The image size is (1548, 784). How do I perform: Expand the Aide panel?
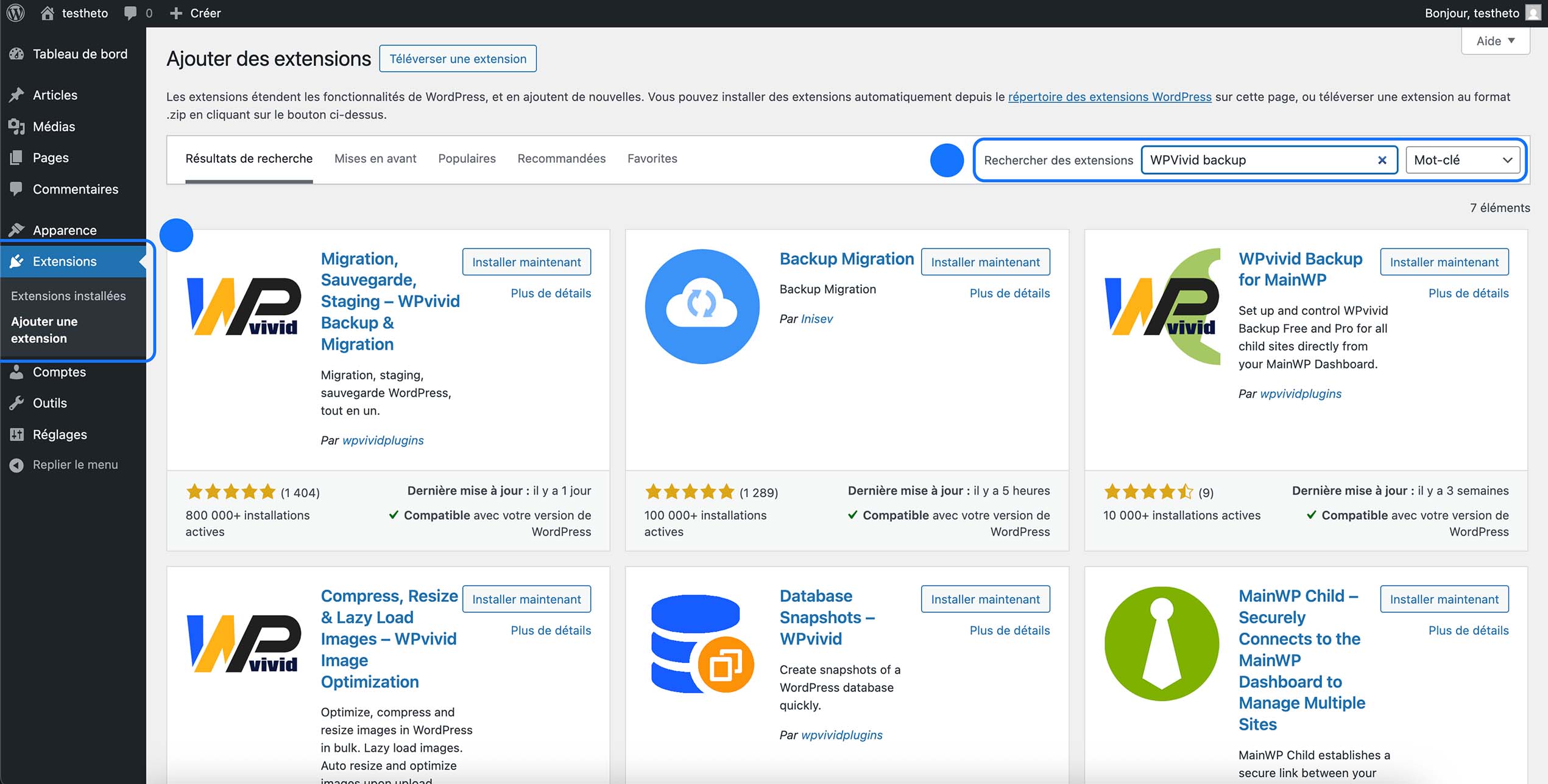point(1495,40)
